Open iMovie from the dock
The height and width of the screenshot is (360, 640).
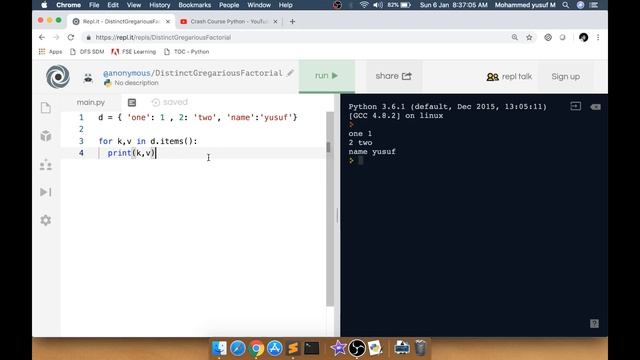(338, 348)
